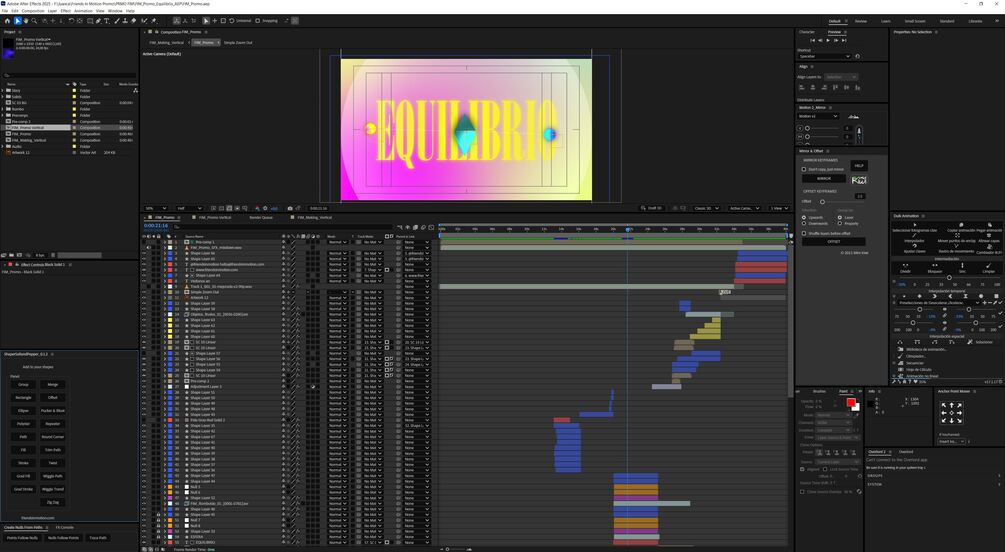The width and height of the screenshot is (1005, 552).
Task: Click the align left icon in Align panel
Action: [x=802, y=87]
